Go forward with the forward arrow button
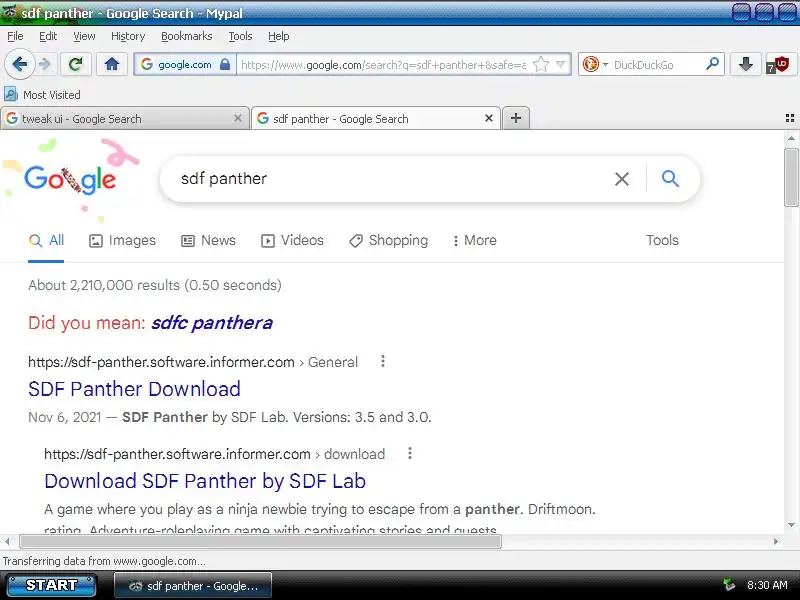The width and height of the screenshot is (800, 600). click(x=45, y=64)
